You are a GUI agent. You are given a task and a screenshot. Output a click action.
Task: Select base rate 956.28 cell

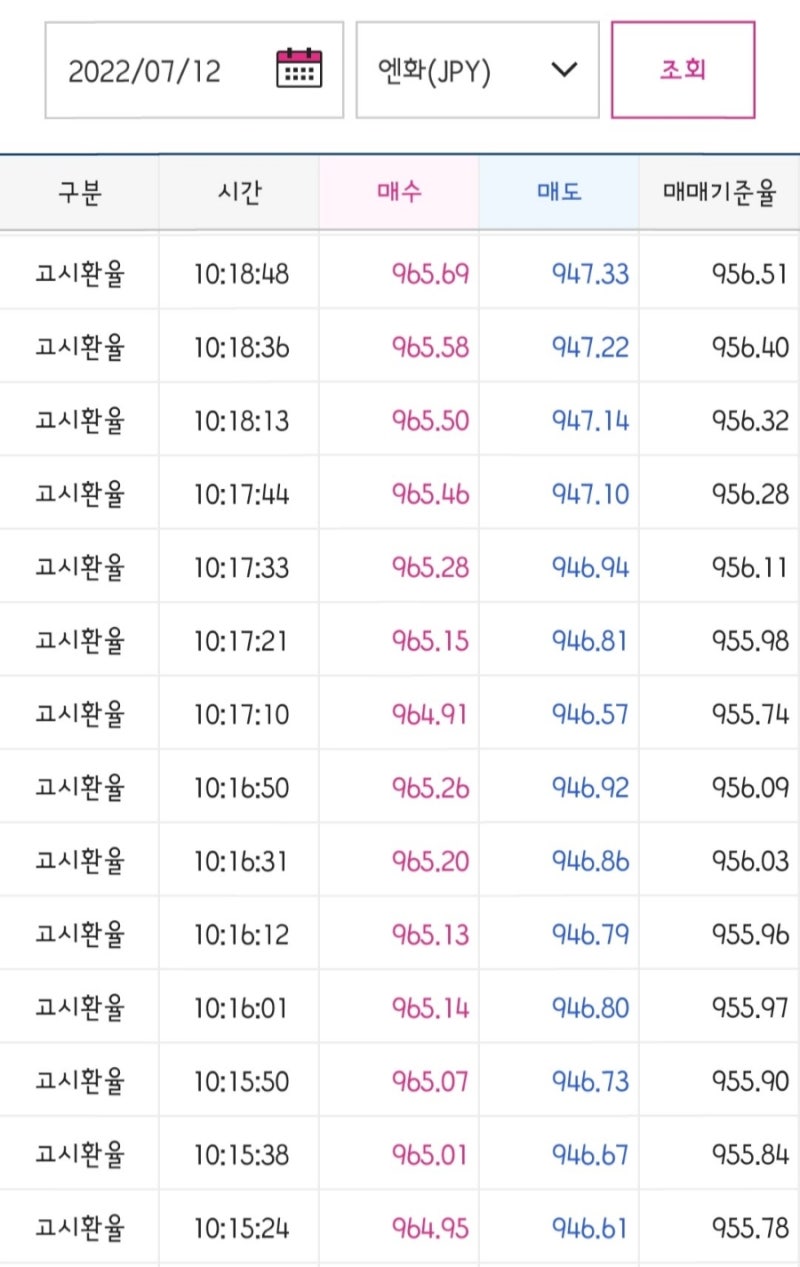(750, 494)
